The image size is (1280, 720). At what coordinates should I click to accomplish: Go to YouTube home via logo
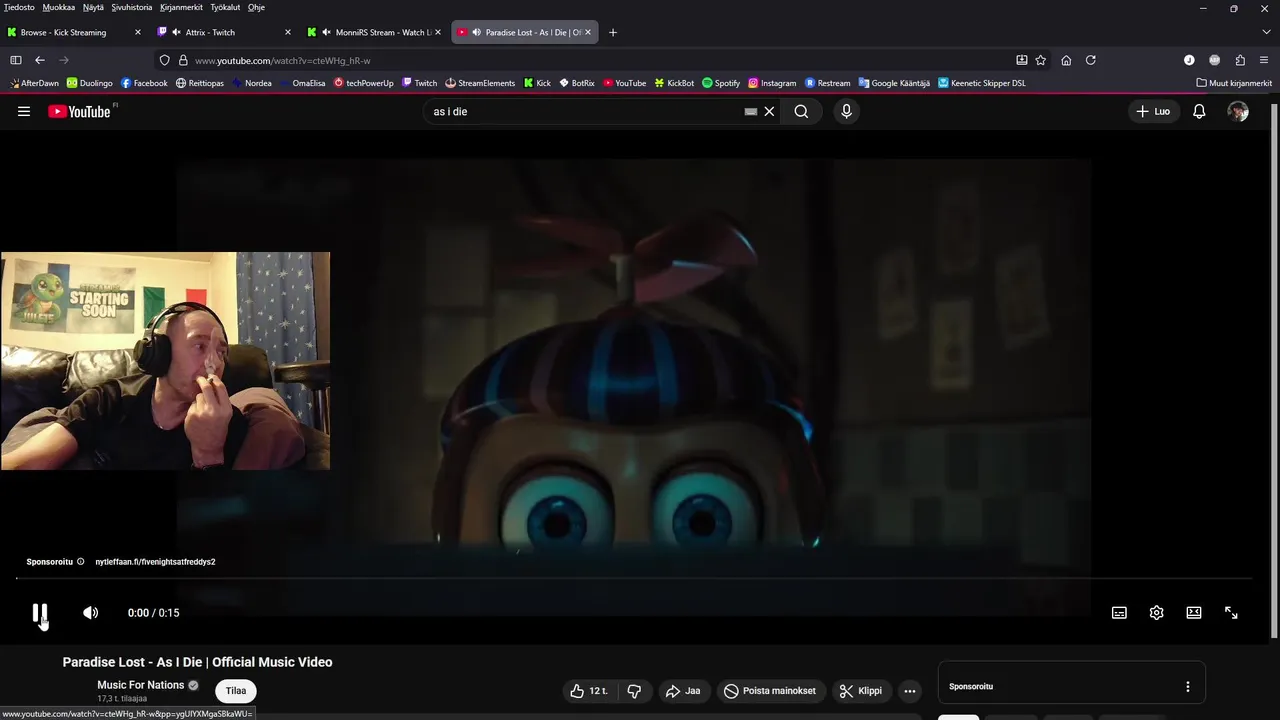click(79, 111)
